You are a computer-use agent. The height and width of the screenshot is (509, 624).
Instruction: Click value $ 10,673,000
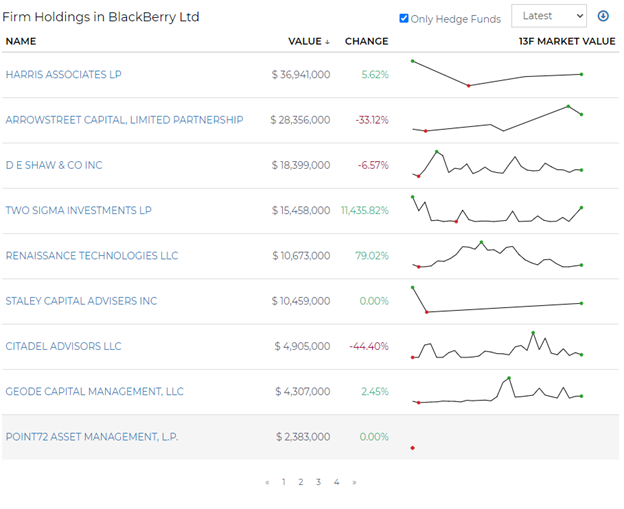click(301, 255)
